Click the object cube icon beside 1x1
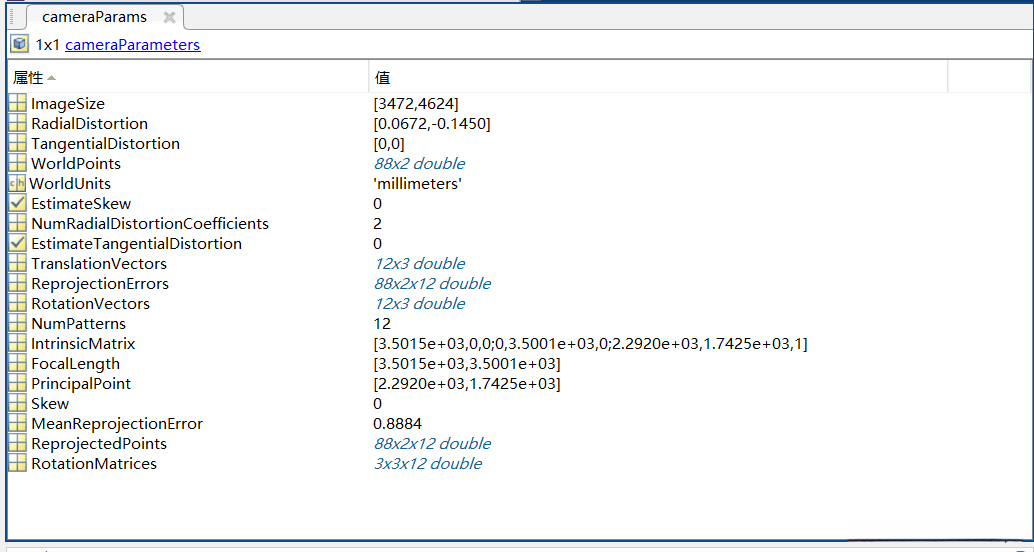Viewport: 1034px width, 552px height. tap(19, 44)
